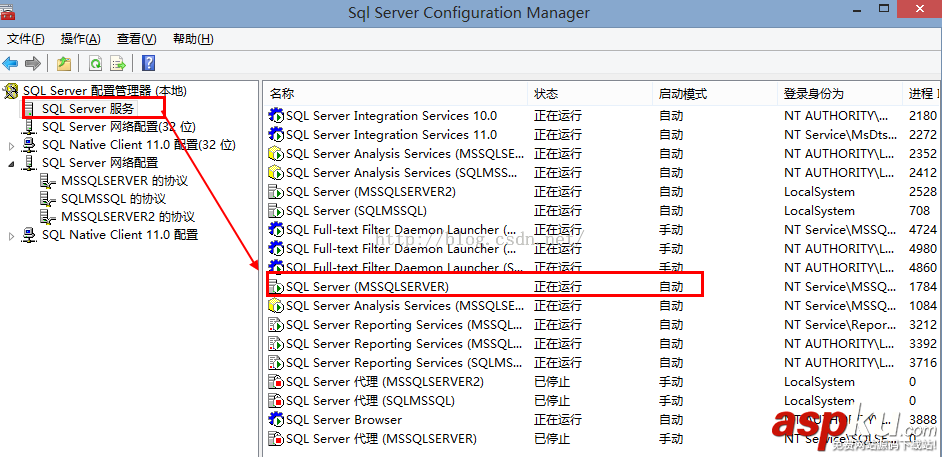The image size is (942, 457).
Task: Click the Refresh toolbar icon
Action: coord(95,64)
